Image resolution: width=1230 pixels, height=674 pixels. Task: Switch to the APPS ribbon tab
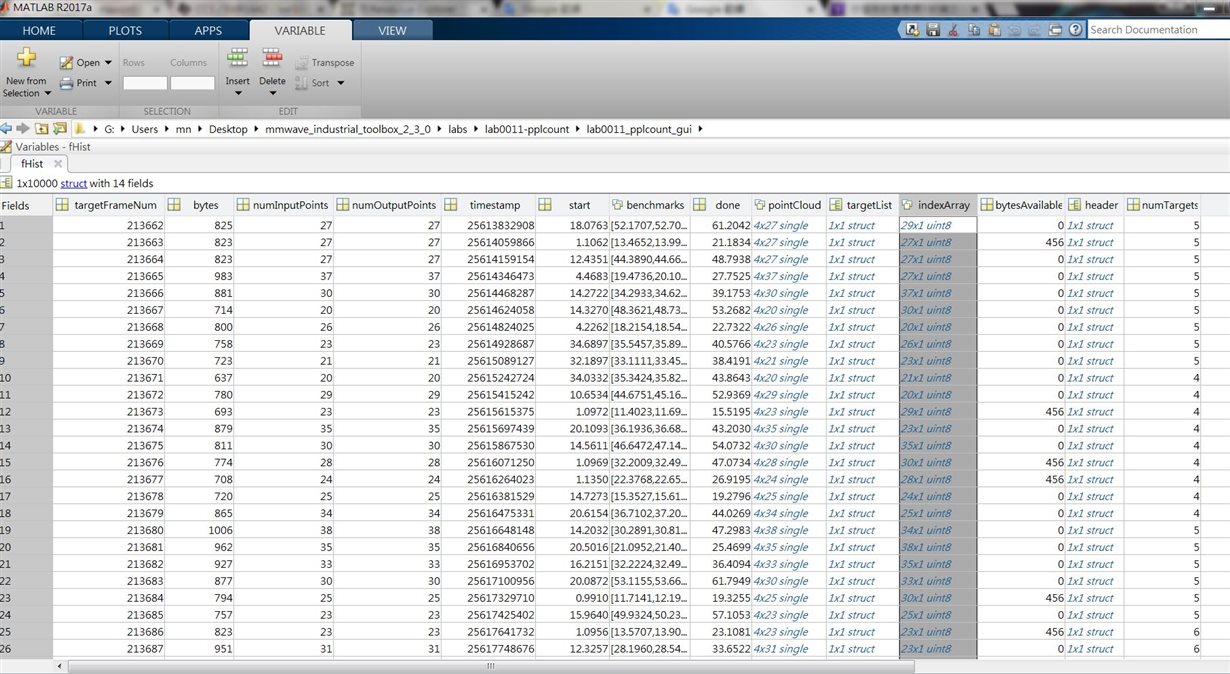(x=208, y=30)
